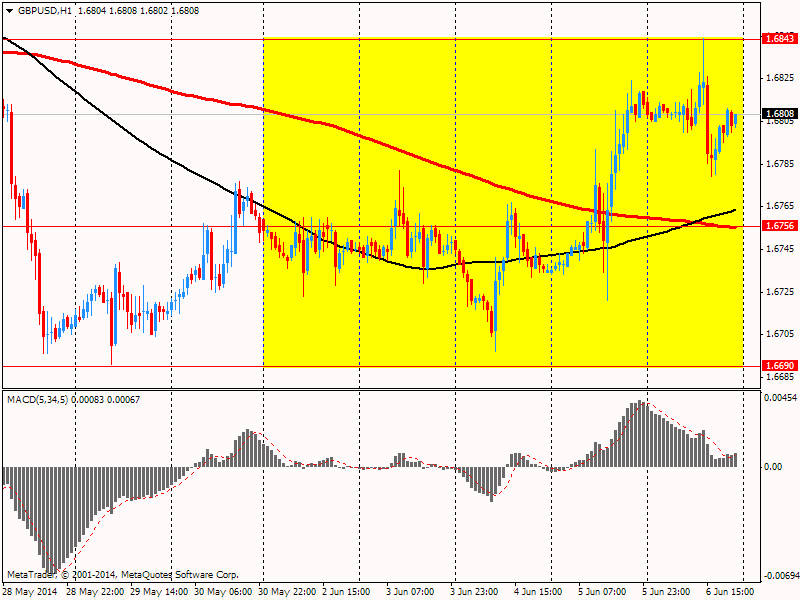
Task: Click the 0.00454 MACD scale value
Action: [x=780, y=397]
